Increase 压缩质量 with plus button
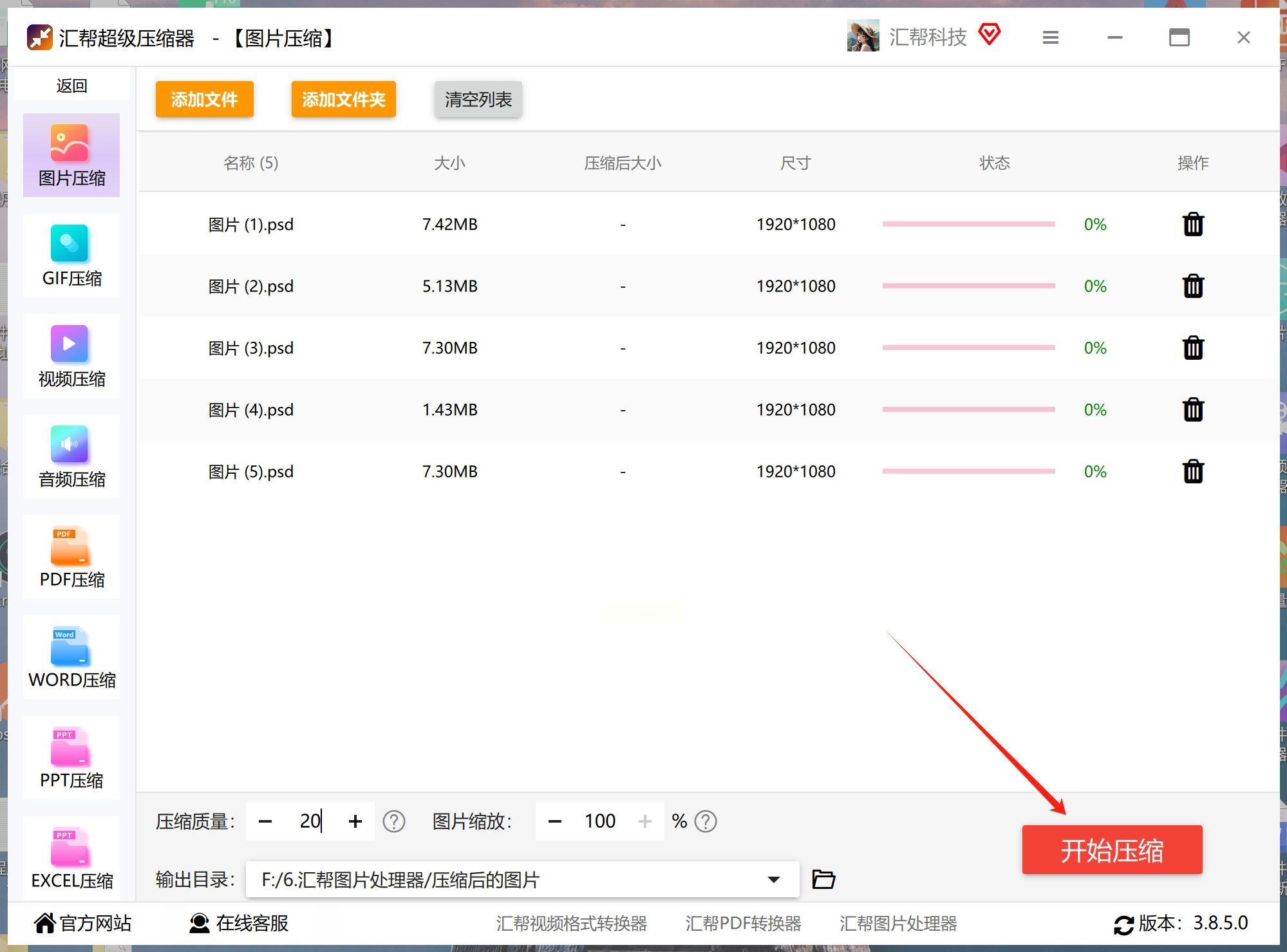The height and width of the screenshot is (952, 1287). [355, 821]
